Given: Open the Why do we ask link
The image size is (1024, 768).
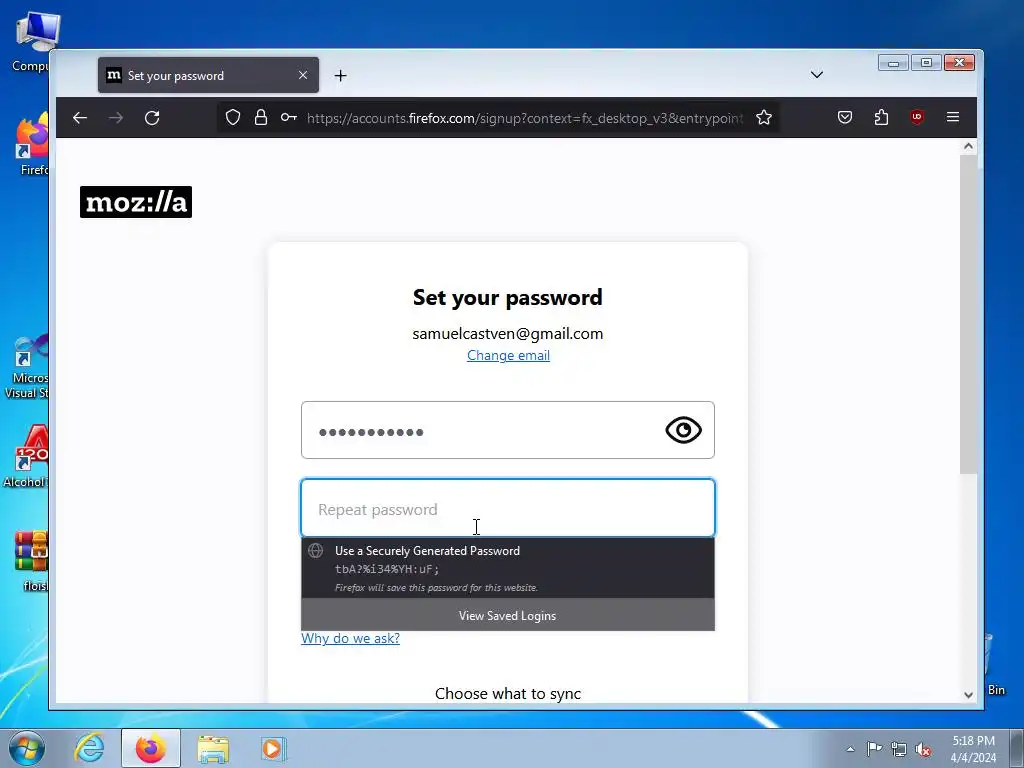Looking at the screenshot, I should (350, 638).
